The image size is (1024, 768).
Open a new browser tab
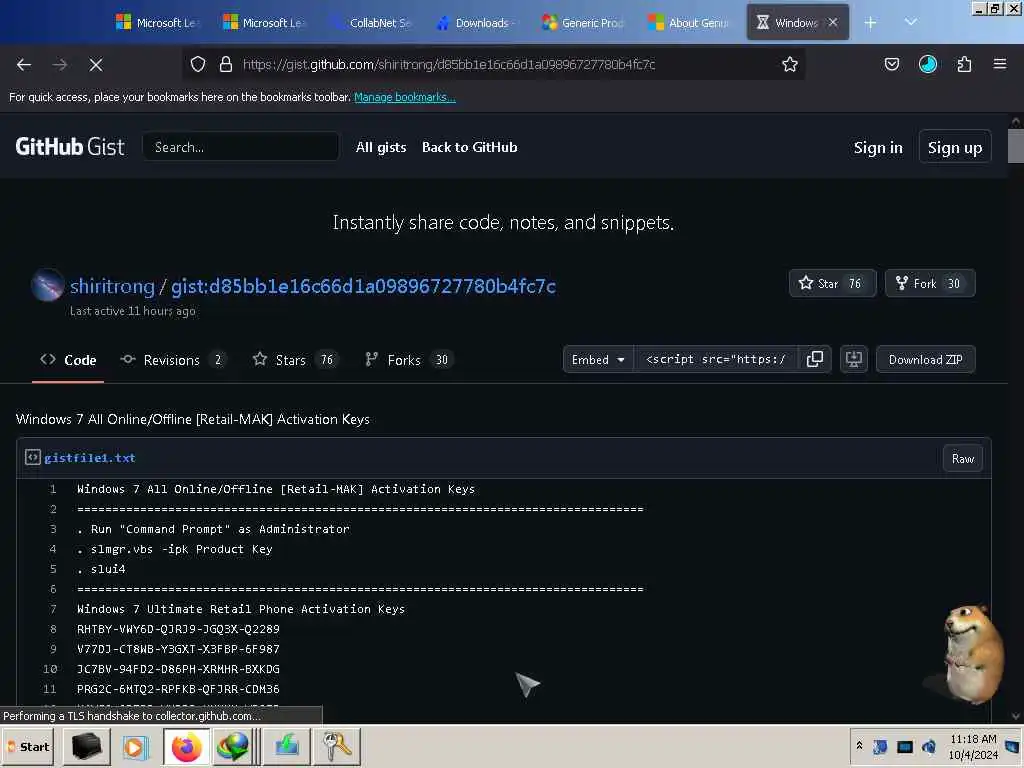(x=870, y=23)
